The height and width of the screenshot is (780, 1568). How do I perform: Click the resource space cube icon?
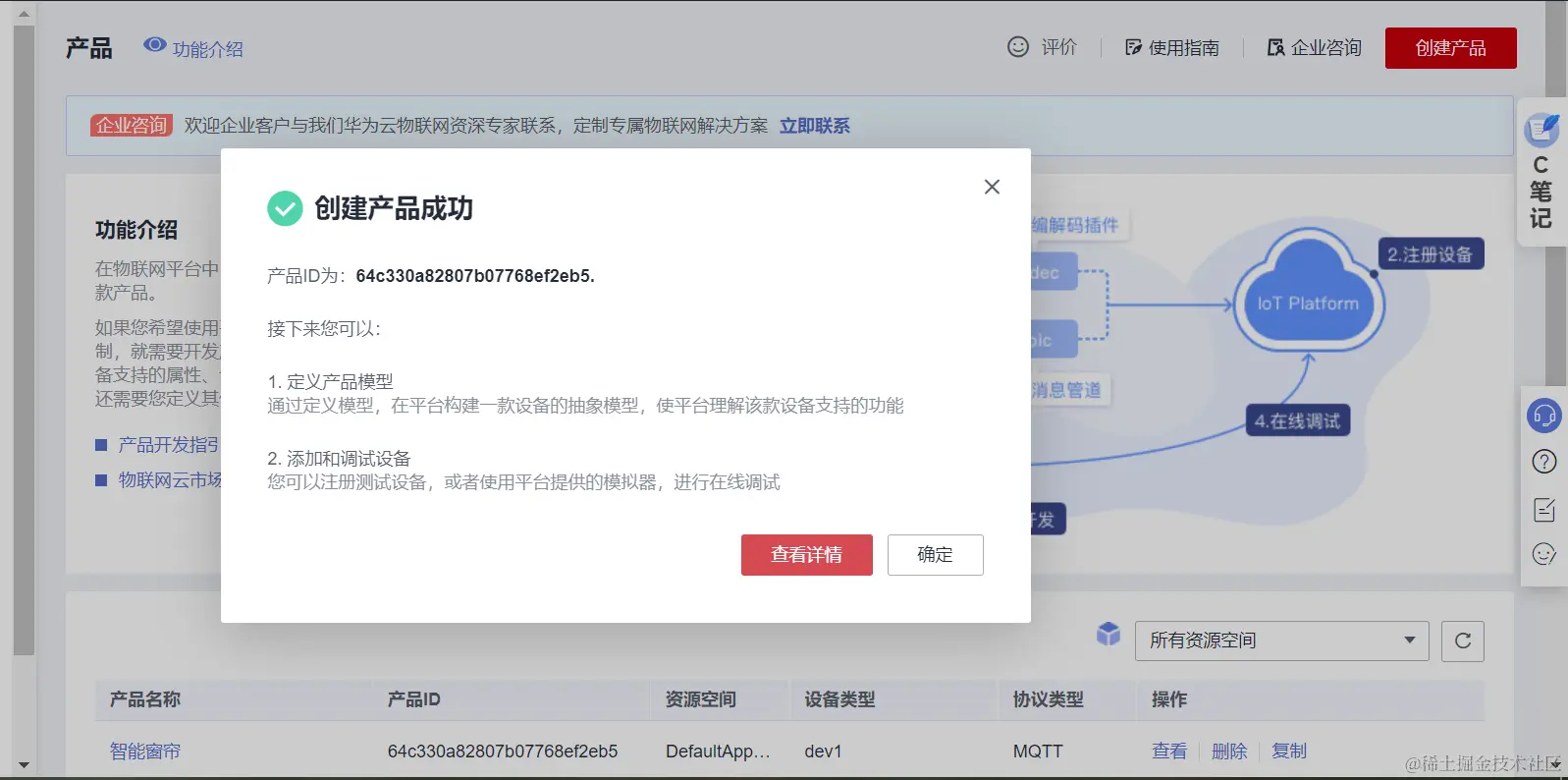click(1108, 635)
